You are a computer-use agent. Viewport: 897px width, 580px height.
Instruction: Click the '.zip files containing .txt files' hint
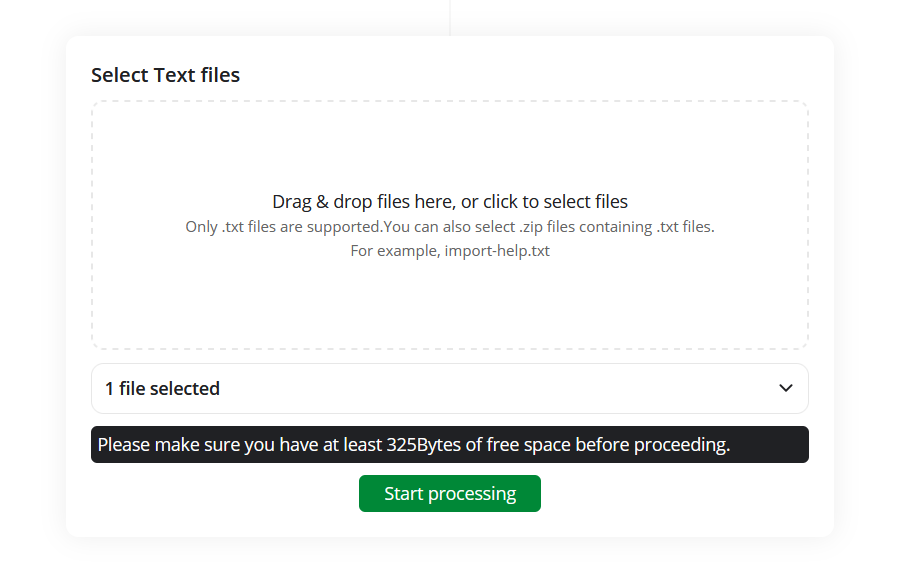(x=616, y=227)
